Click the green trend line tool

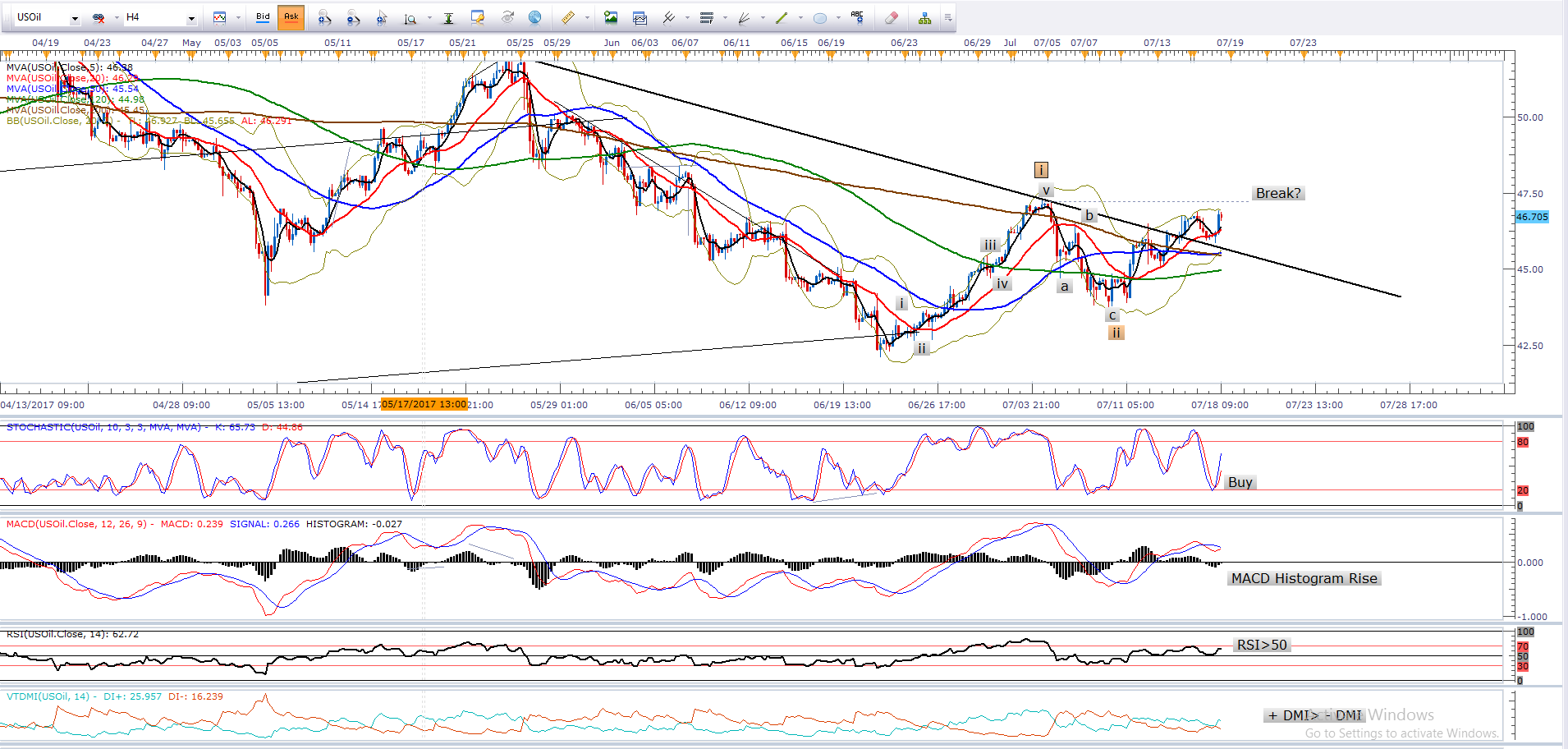(782, 17)
